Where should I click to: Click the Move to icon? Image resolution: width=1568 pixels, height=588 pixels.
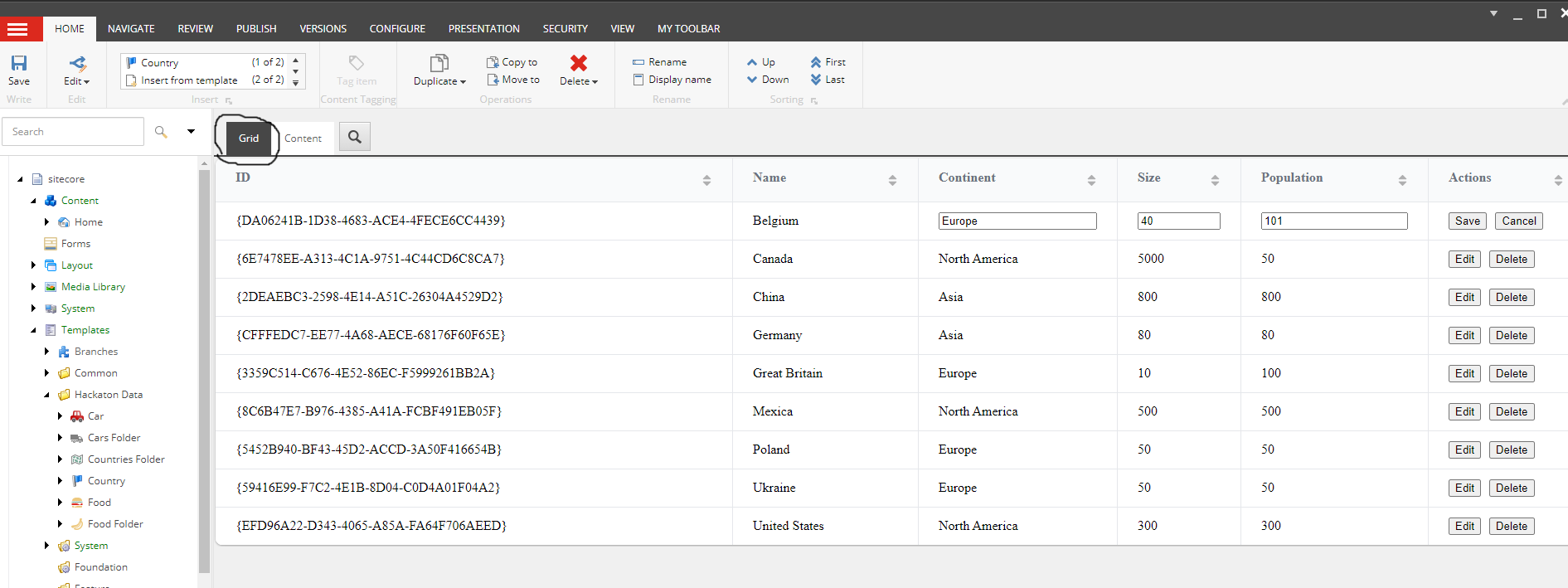click(x=493, y=80)
